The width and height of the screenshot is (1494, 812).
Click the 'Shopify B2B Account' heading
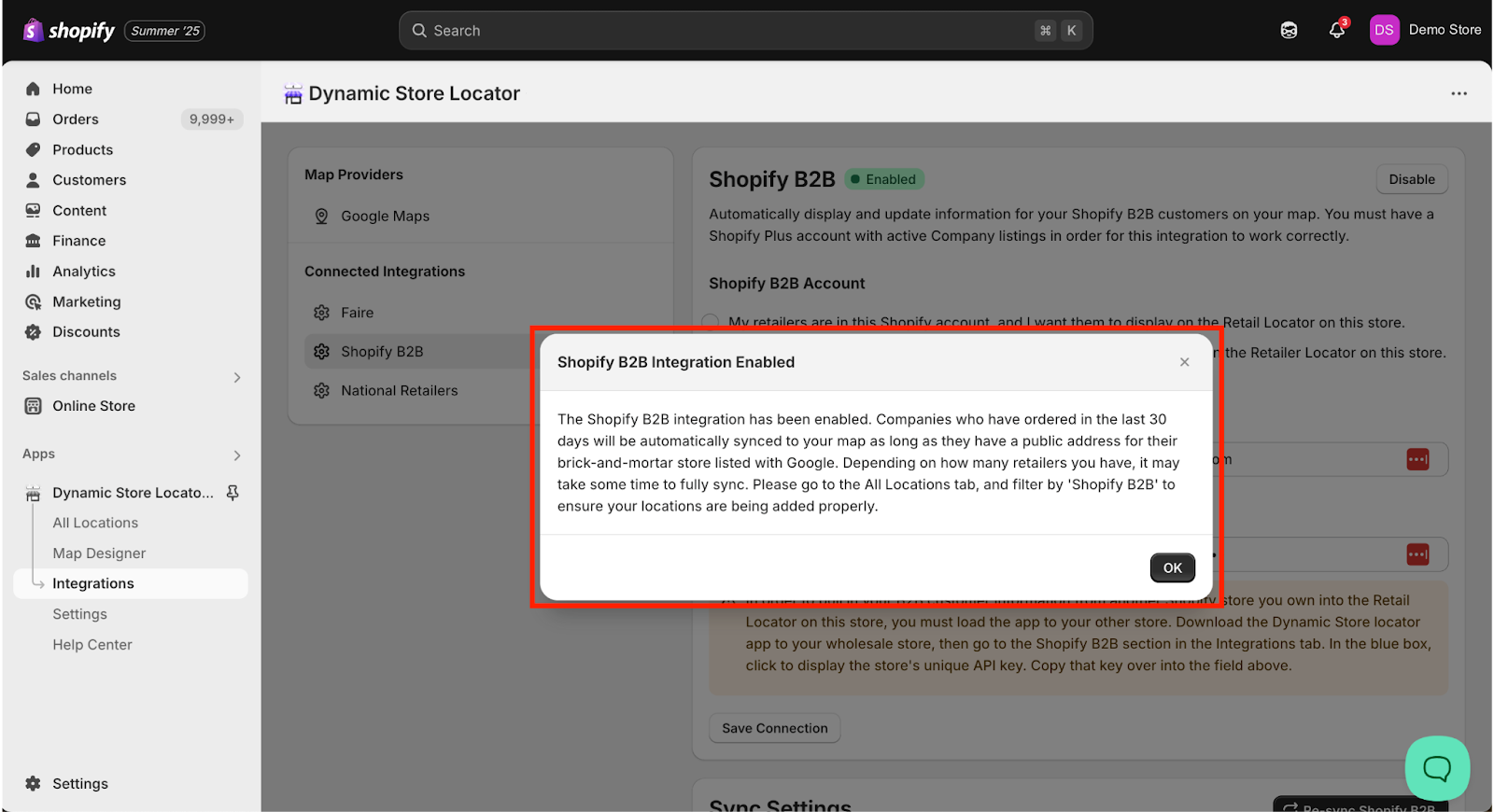pyautogui.click(x=786, y=284)
